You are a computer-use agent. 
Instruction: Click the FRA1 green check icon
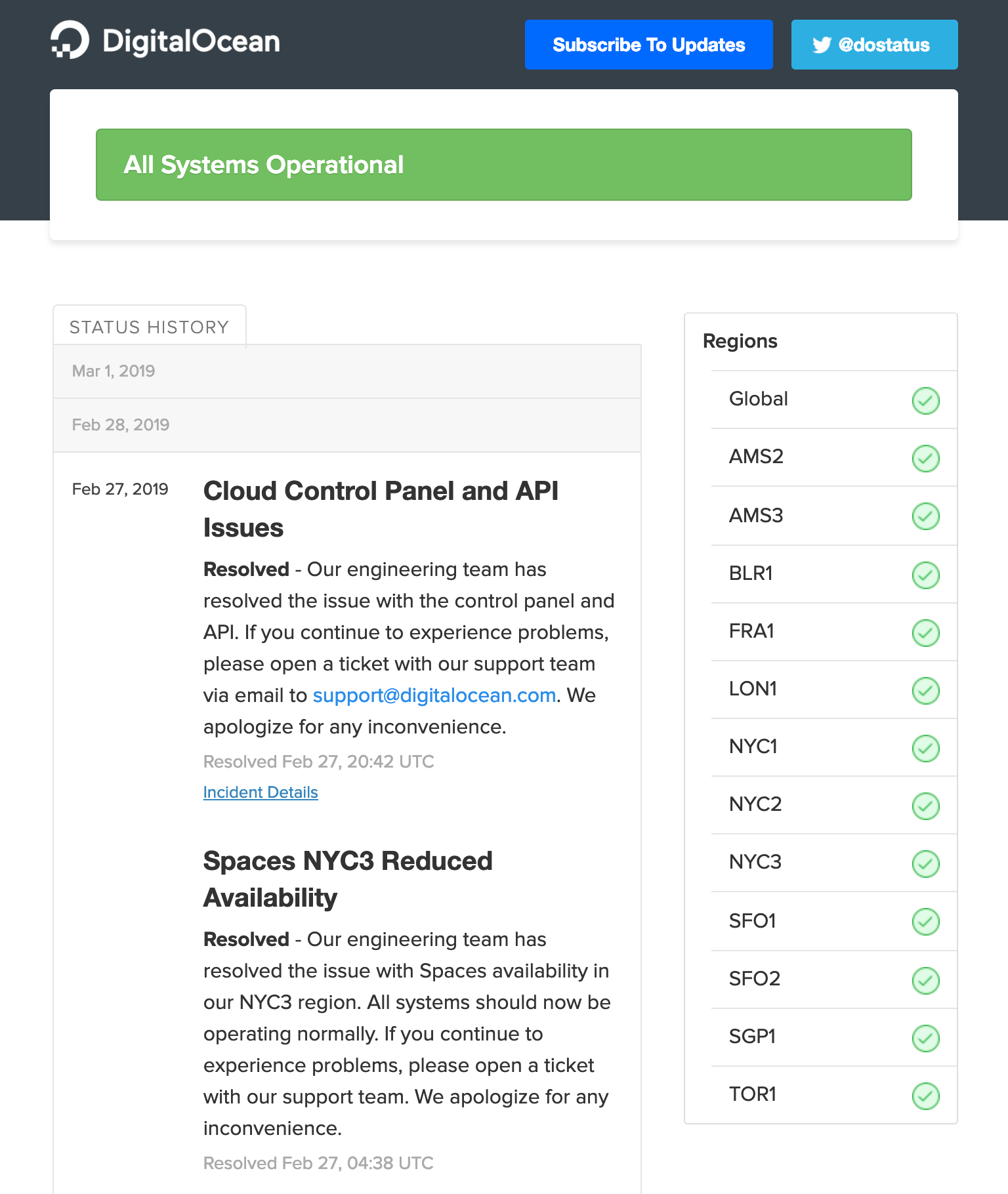click(x=925, y=632)
